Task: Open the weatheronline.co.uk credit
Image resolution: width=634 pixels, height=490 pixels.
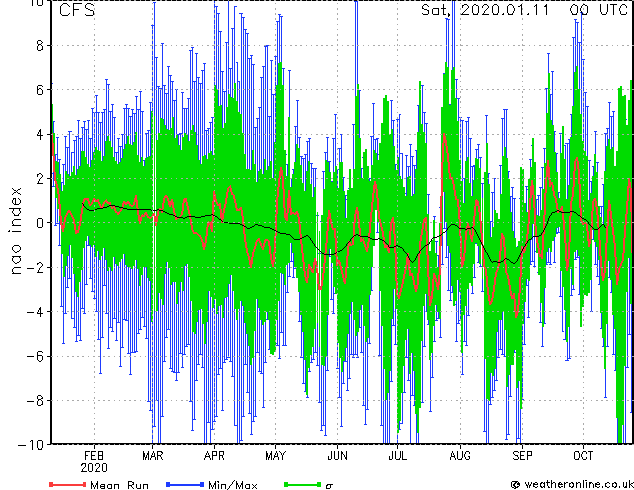Action: click(x=572, y=484)
